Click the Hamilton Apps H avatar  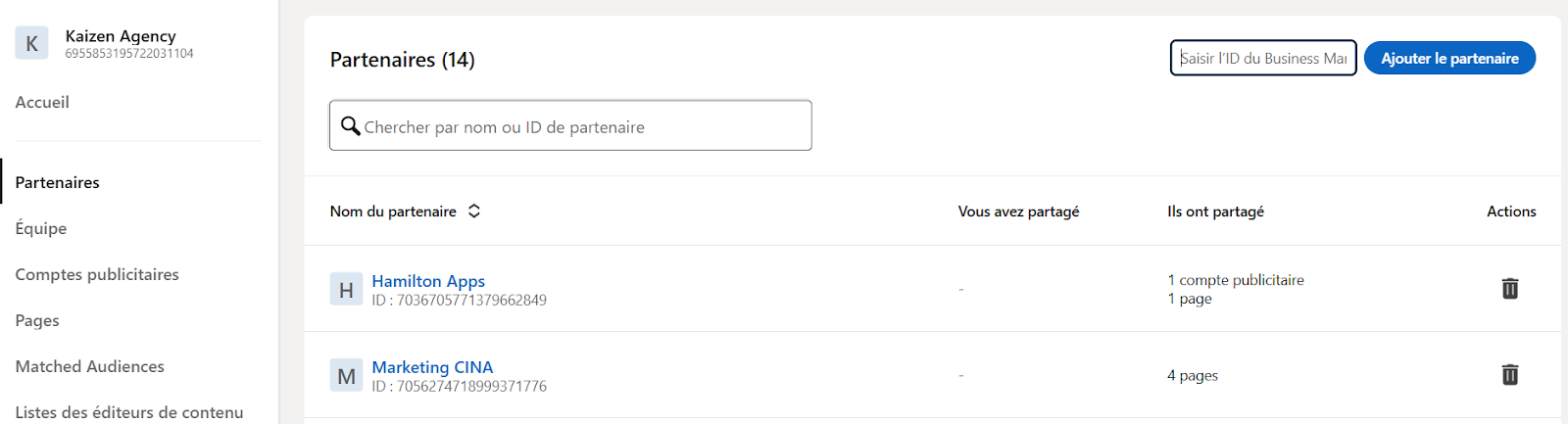coord(346,290)
